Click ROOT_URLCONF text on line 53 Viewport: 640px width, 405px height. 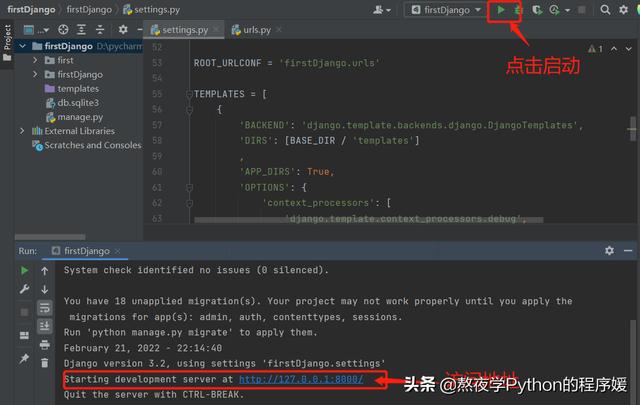tap(227, 63)
